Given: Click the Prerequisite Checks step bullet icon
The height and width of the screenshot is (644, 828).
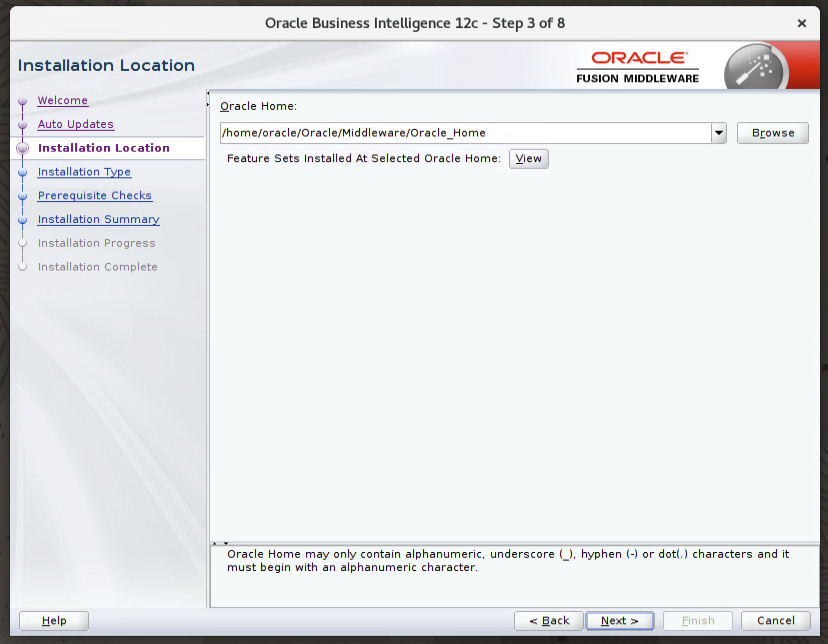Looking at the screenshot, I should 22,196.
